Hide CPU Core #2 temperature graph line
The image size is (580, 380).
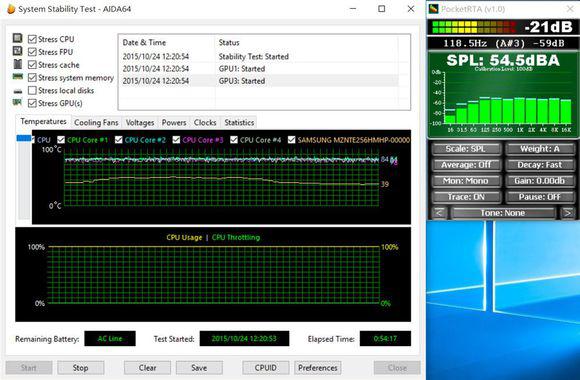(118, 139)
